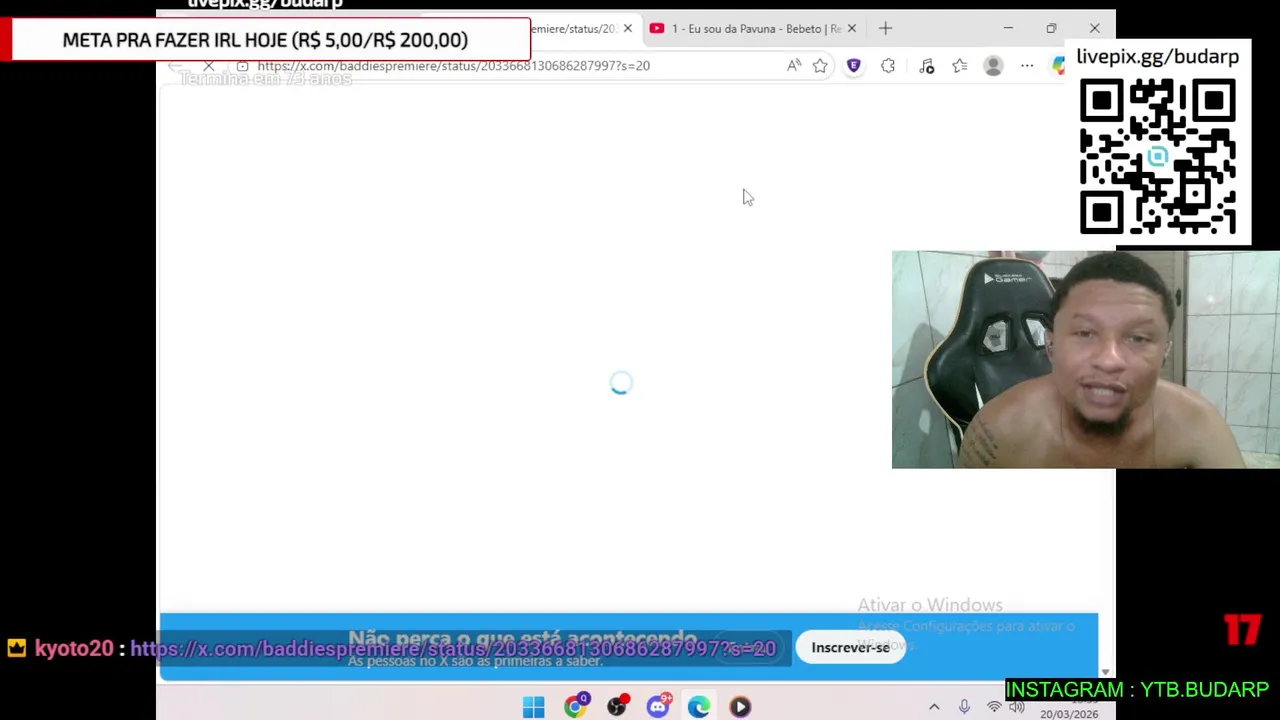This screenshot has height=720, width=1280.
Task: Click the livepix.gg/budarp text above QR code
Action: coord(1157,57)
